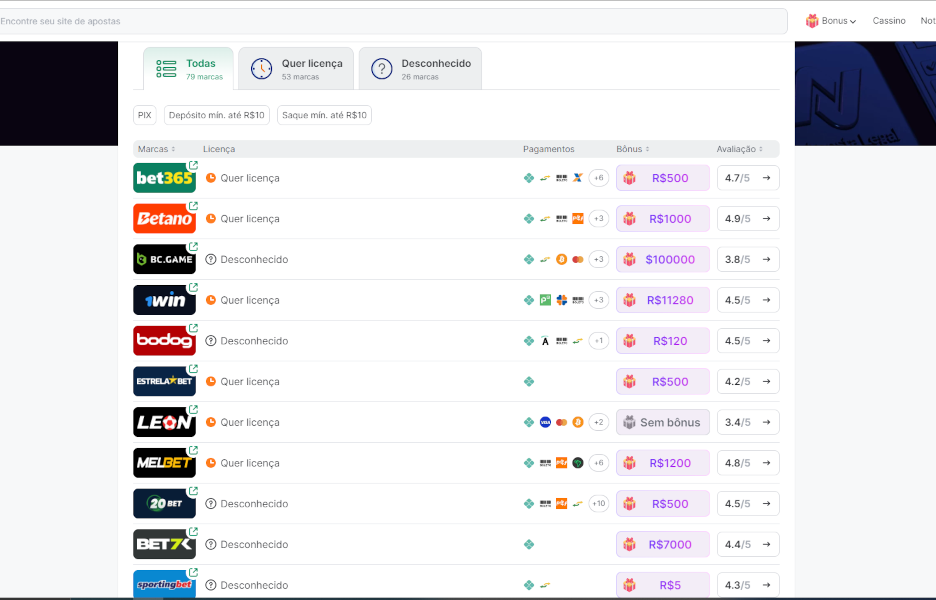Open the Bonus dropdown menu

831,21
